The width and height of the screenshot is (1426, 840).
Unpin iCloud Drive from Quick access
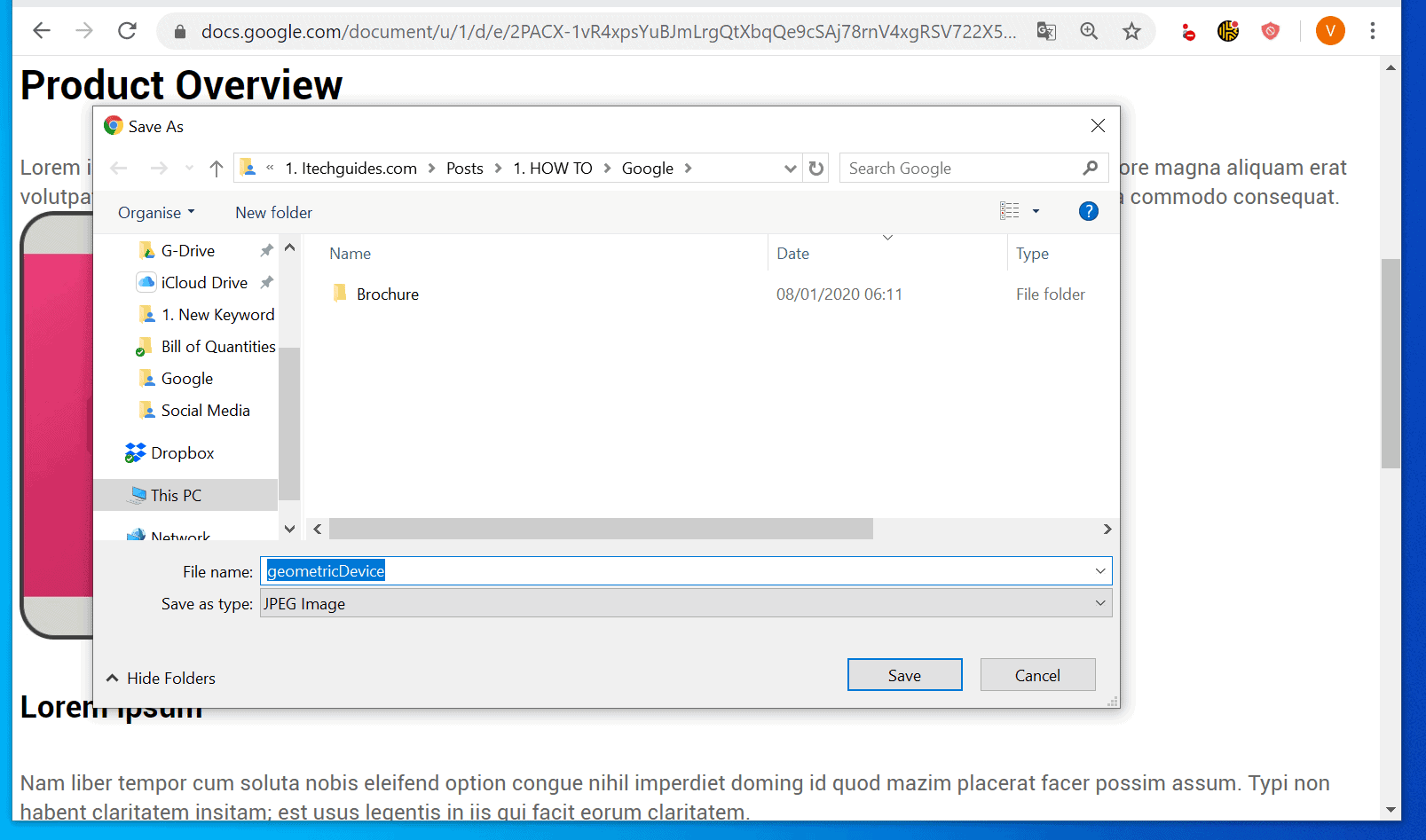click(x=265, y=282)
